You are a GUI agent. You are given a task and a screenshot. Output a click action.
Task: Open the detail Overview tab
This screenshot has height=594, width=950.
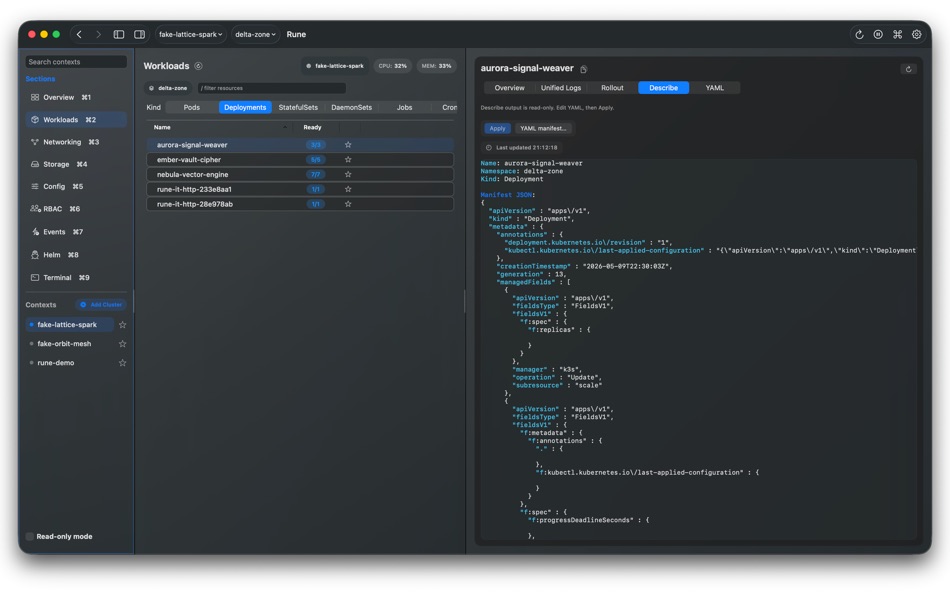coord(509,88)
